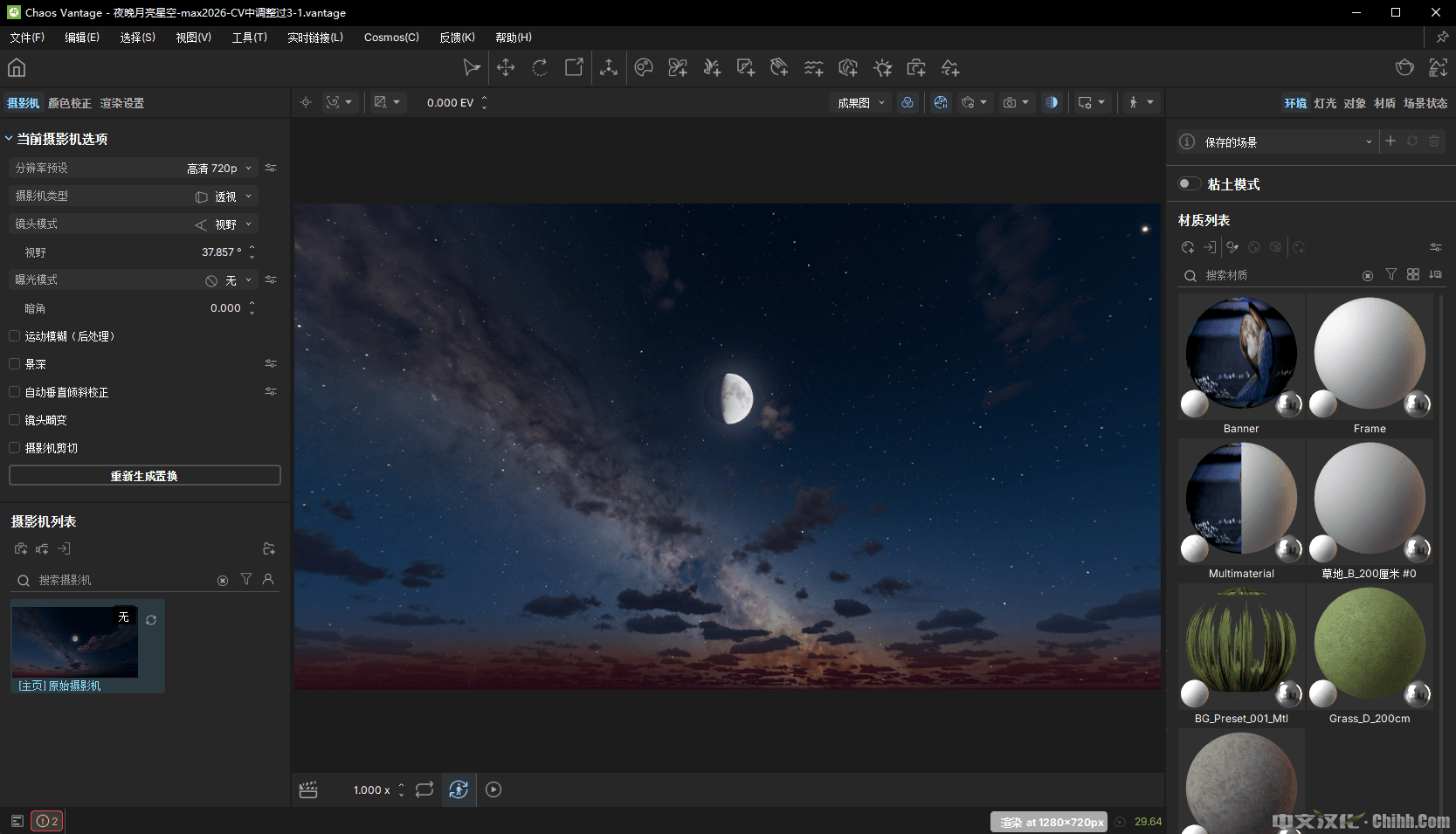Click the play animation button
This screenshot has width=1456, height=834.
[493, 789]
